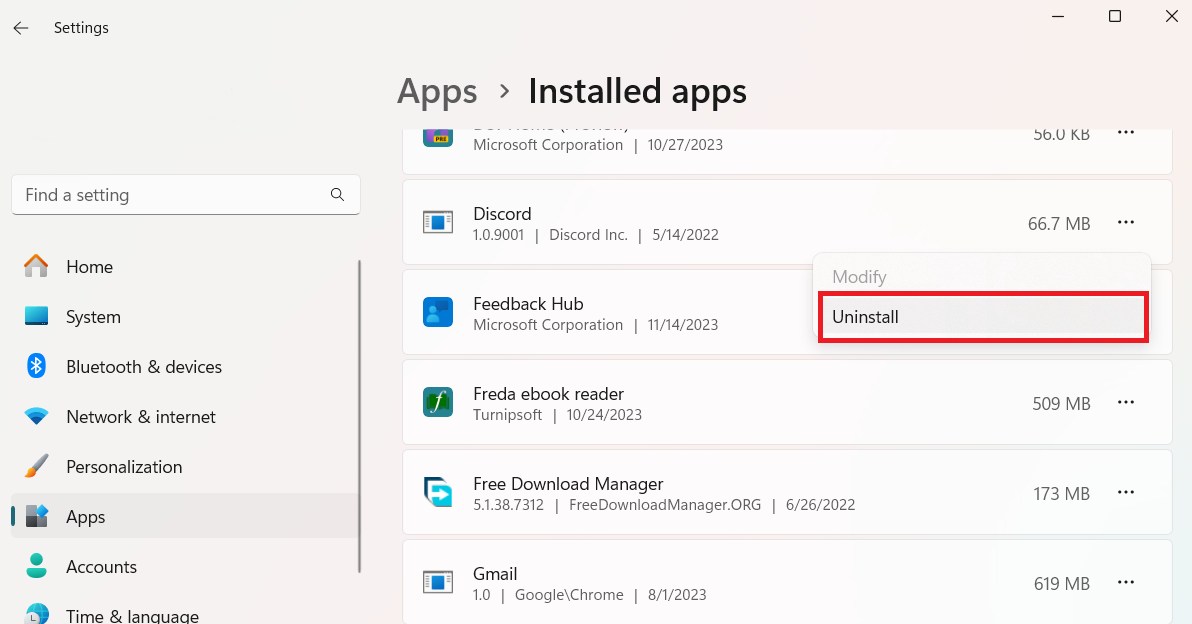
Task: Open Network & internet settings
Action: click(x=36, y=416)
